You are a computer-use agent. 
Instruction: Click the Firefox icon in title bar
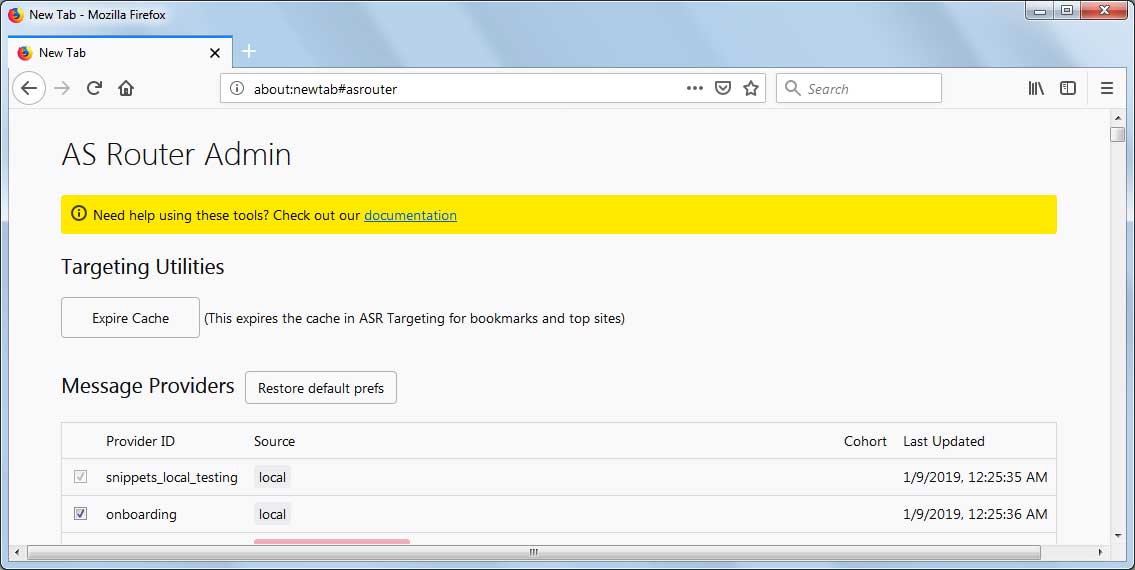coord(15,14)
